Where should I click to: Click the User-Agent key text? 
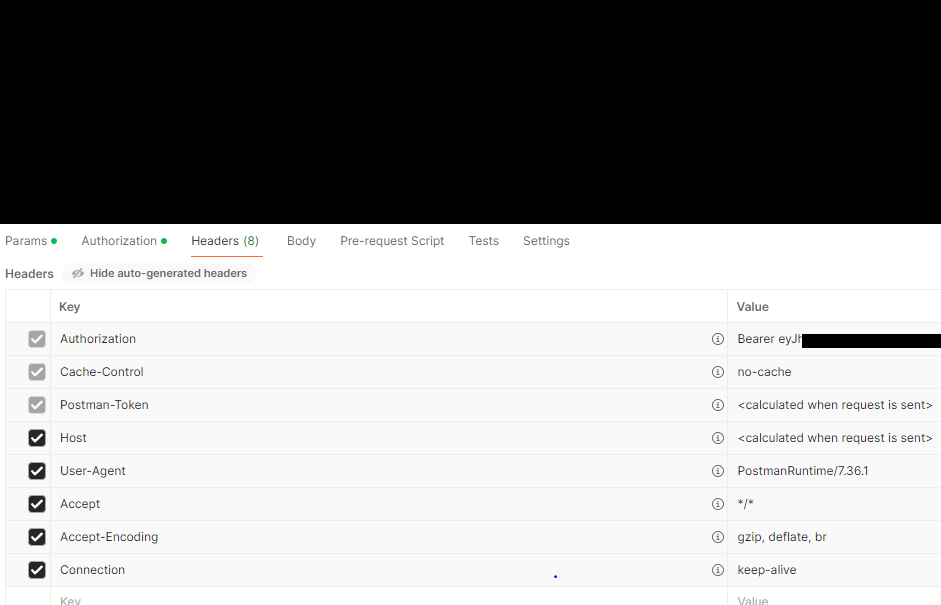click(92, 471)
